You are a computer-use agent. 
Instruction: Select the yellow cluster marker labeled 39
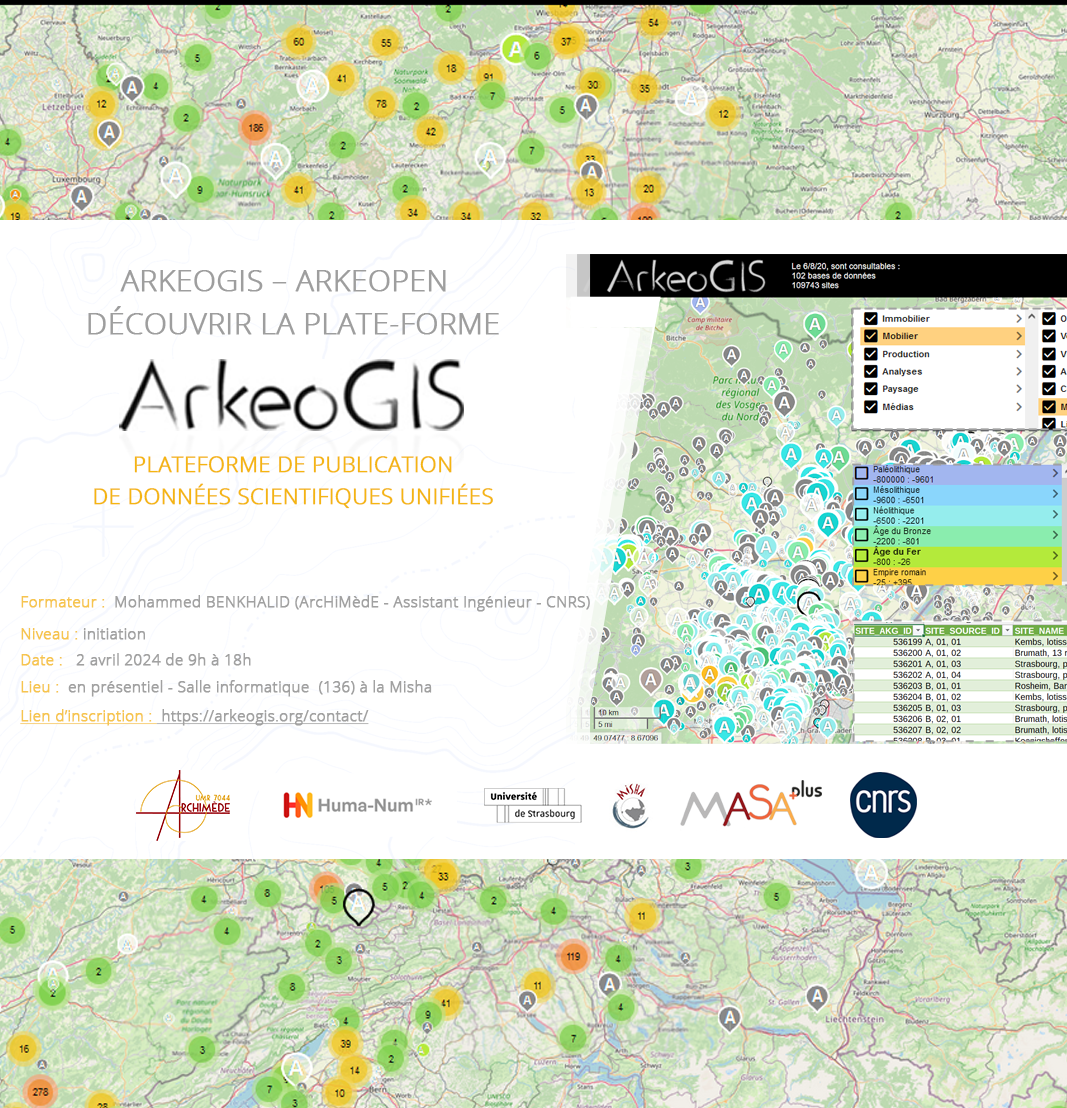point(346,1044)
